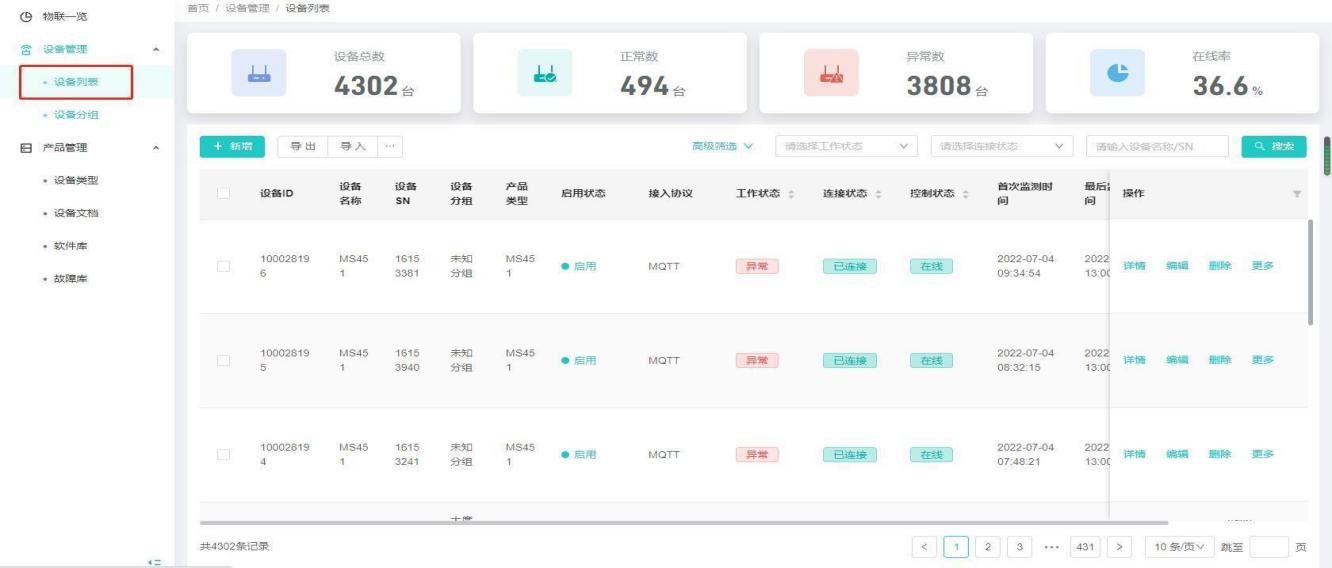Click the abnormal devices warning icon
Viewport: 1332px width, 568px height.
tap(831, 73)
